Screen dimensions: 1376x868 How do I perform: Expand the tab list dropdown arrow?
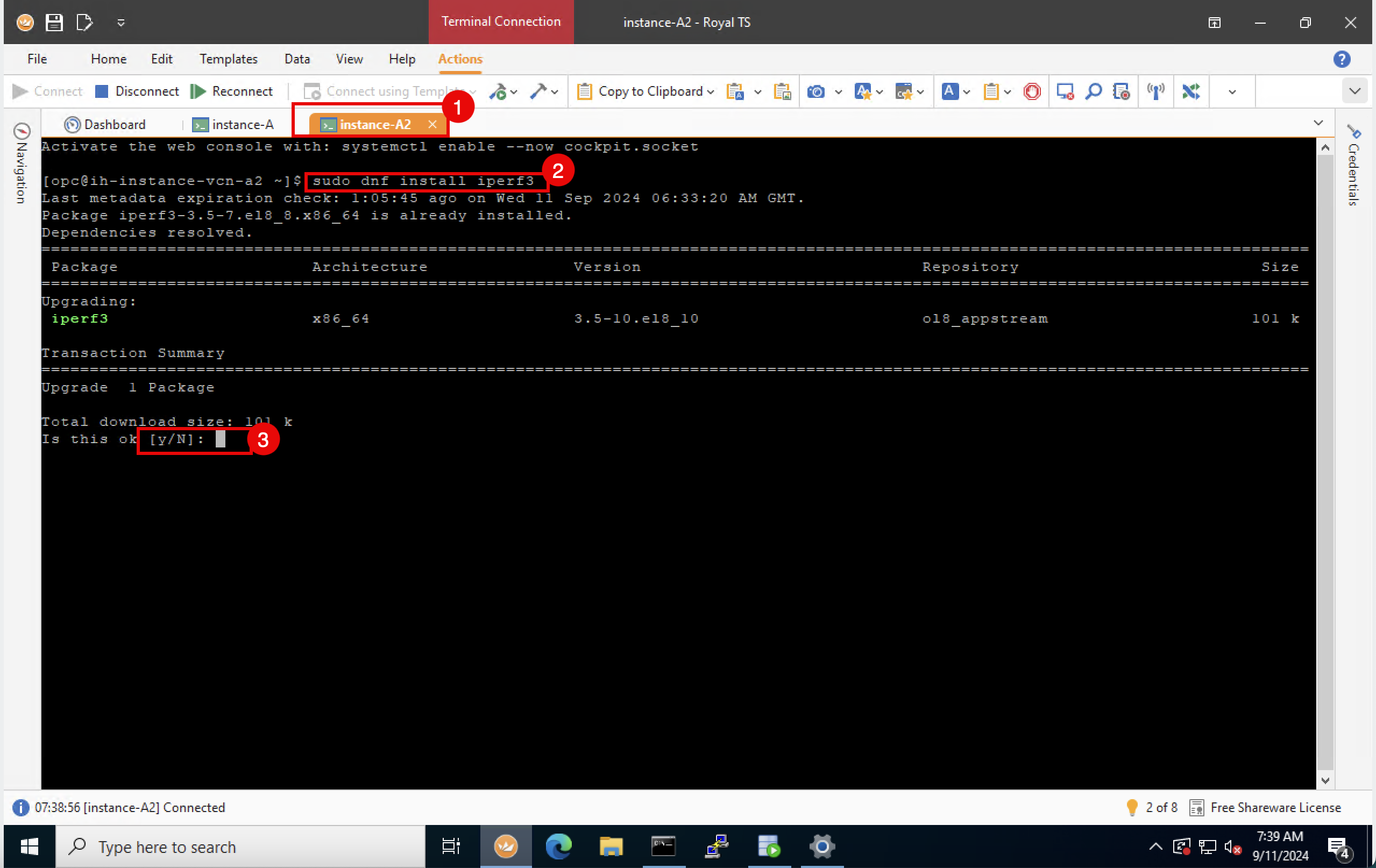(1318, 124)
